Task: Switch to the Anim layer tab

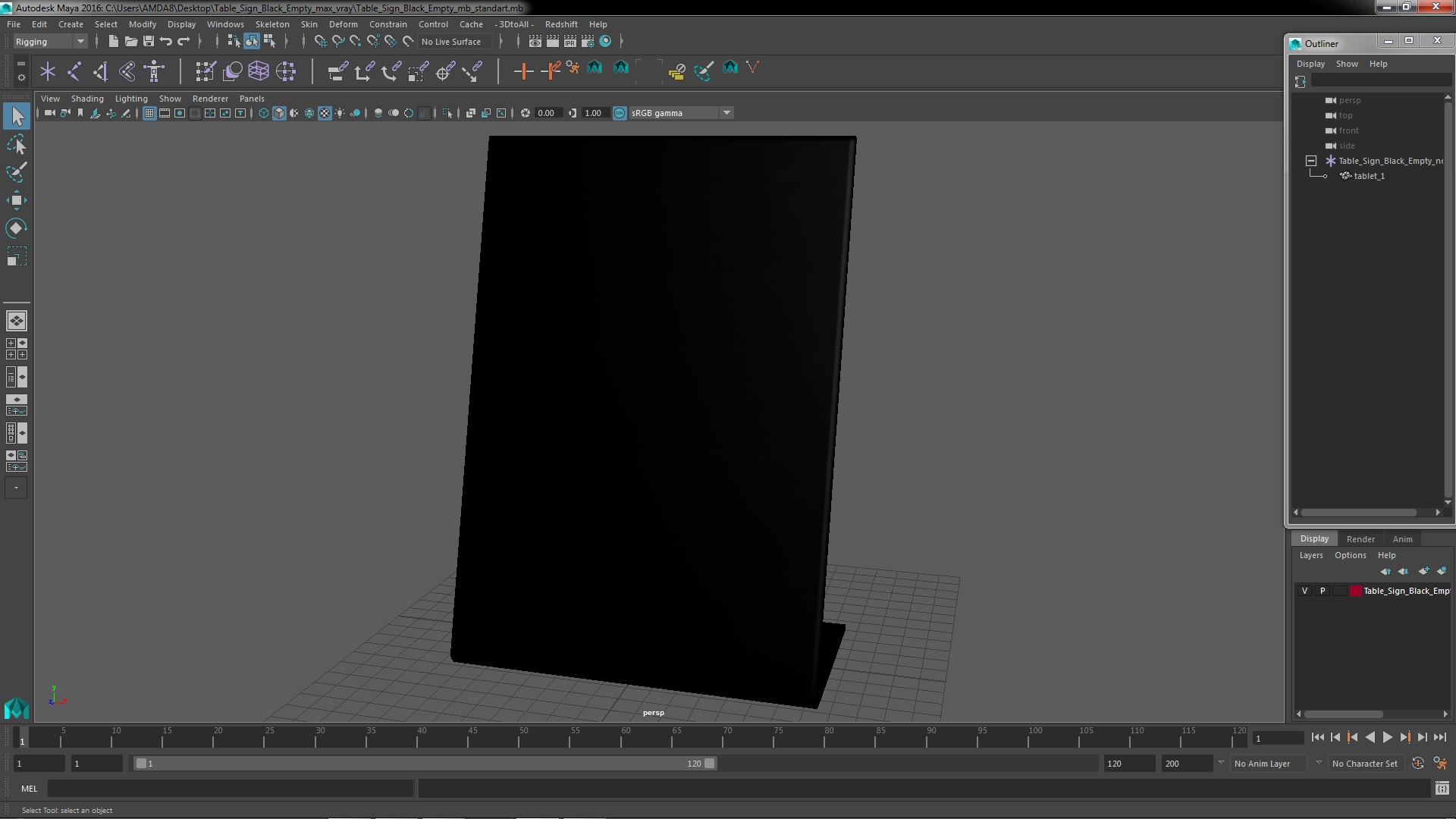Action: click(x=1402, y=539)
